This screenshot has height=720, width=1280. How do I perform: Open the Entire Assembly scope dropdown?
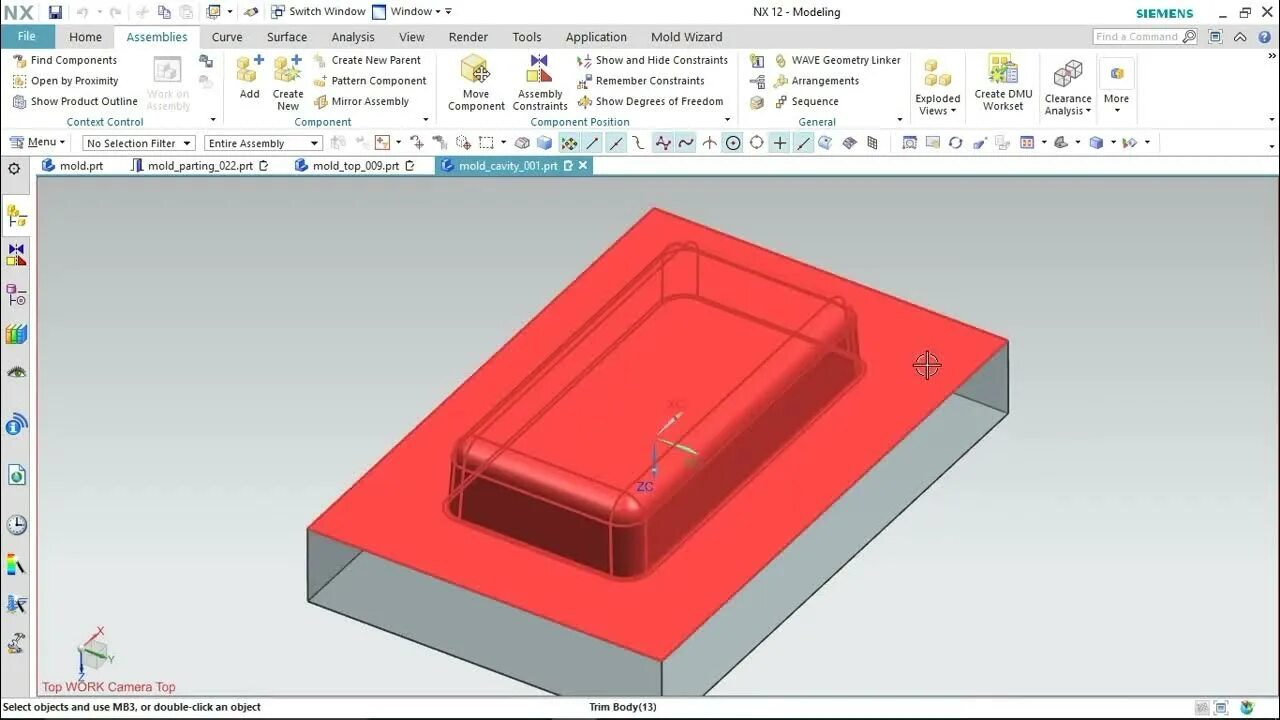263,143
